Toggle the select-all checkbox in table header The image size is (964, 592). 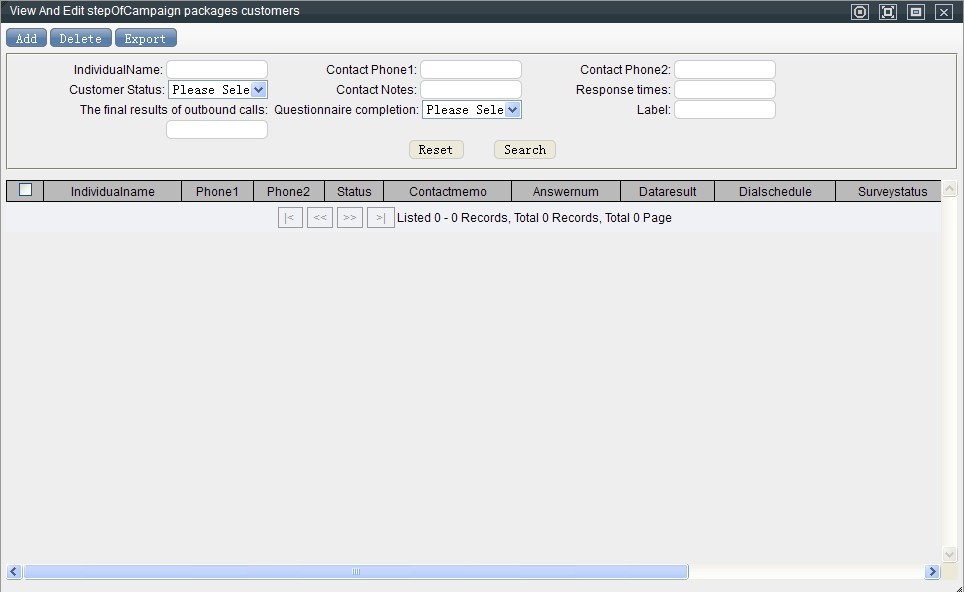[26, 190]
